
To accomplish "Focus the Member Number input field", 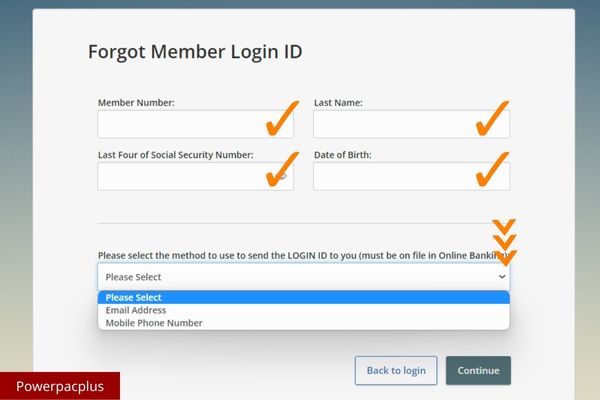I will (x=196, y=124).
